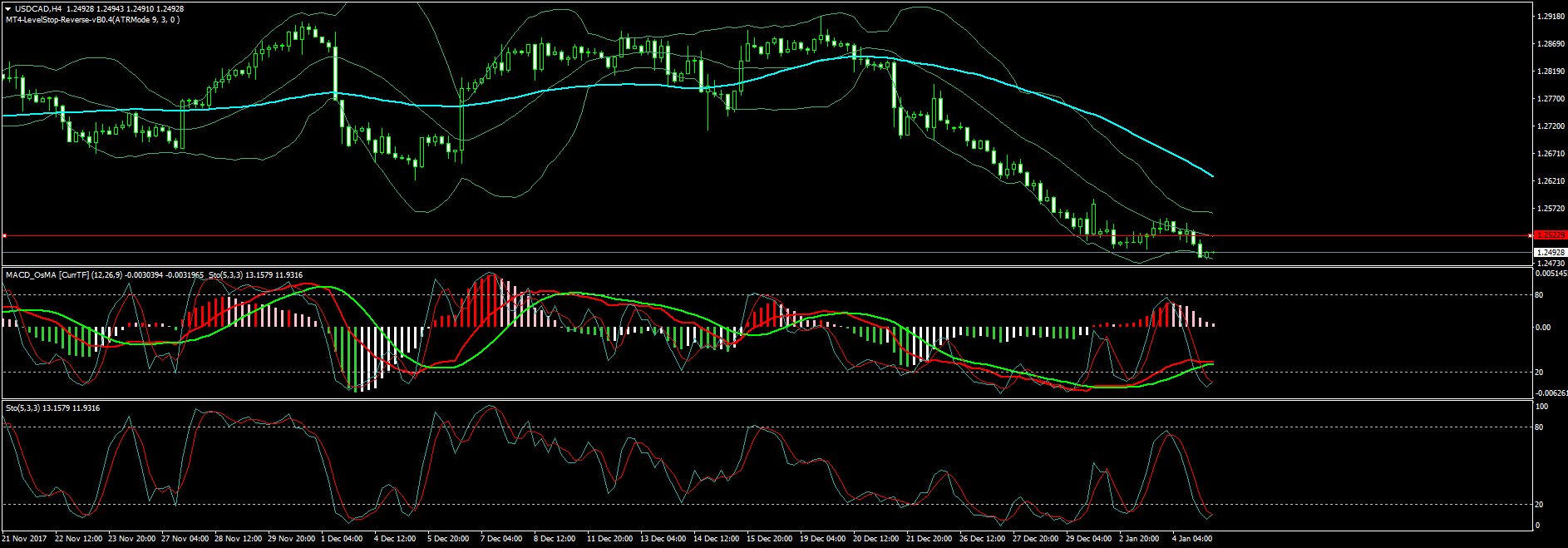Click the 21 Nov 2017 date label
The height and width of the screenshot is (548, 1568).
click(x=24, y=539)
